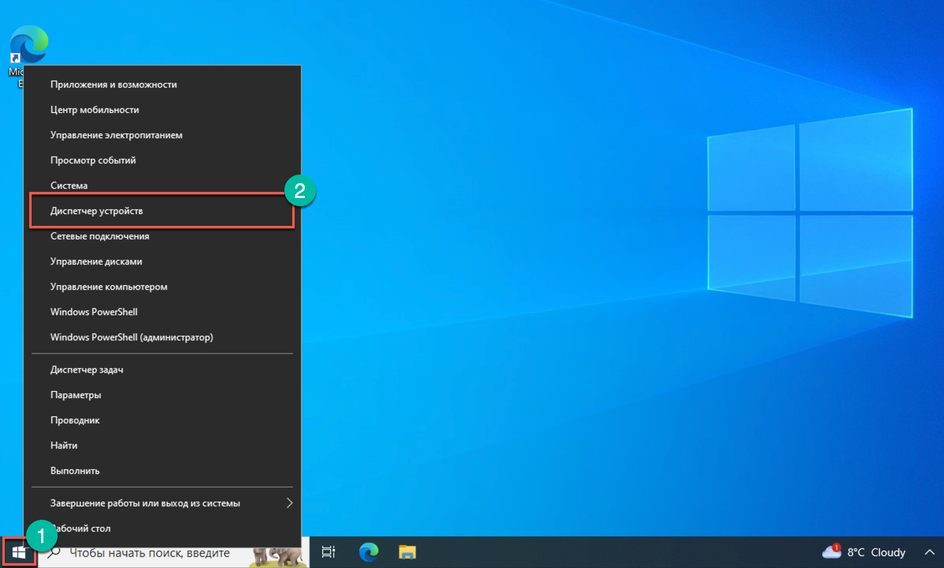Launch Windows PowerShell from the menu

tap(162, 312)
